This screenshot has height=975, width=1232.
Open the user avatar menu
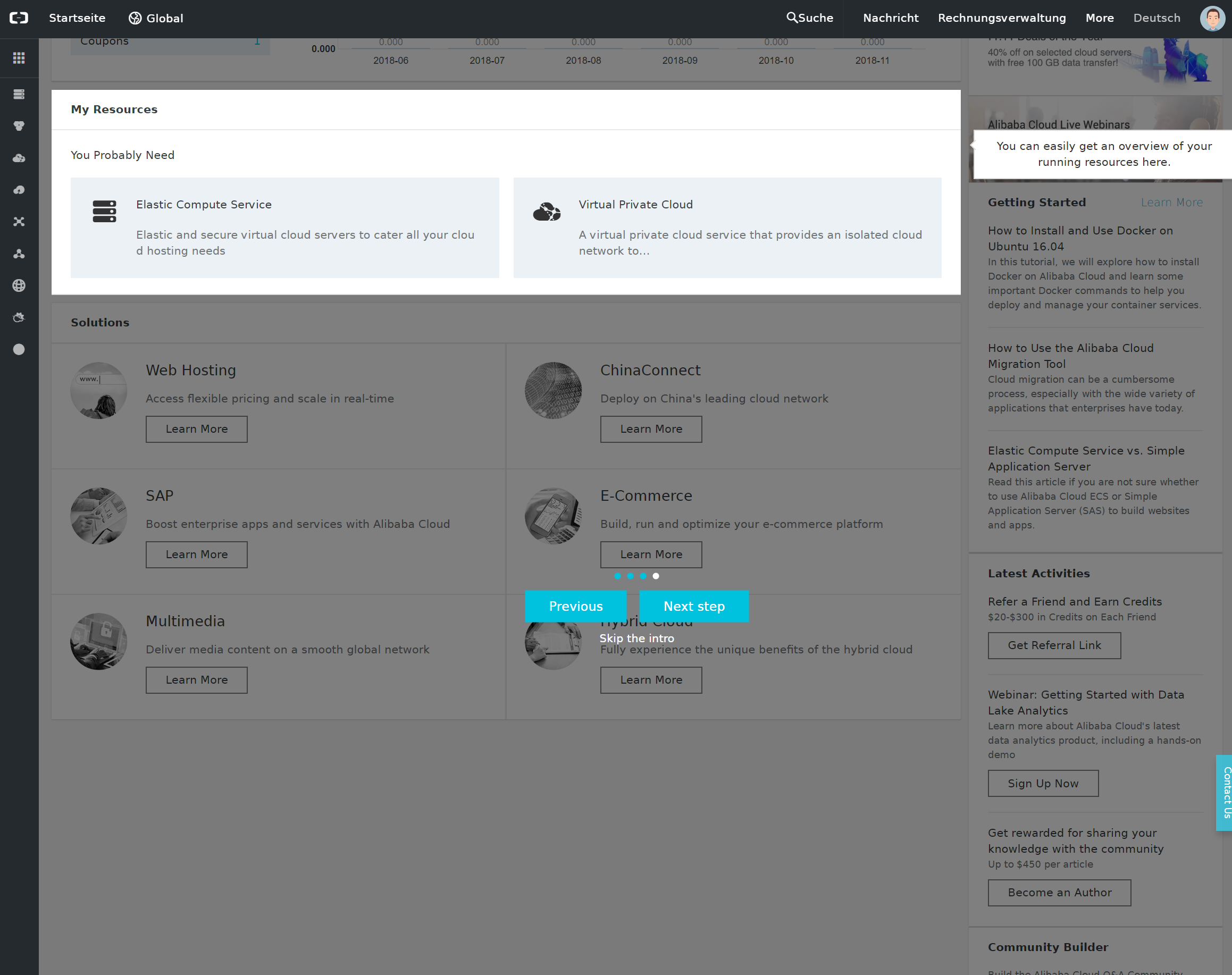pos(1212,18)
